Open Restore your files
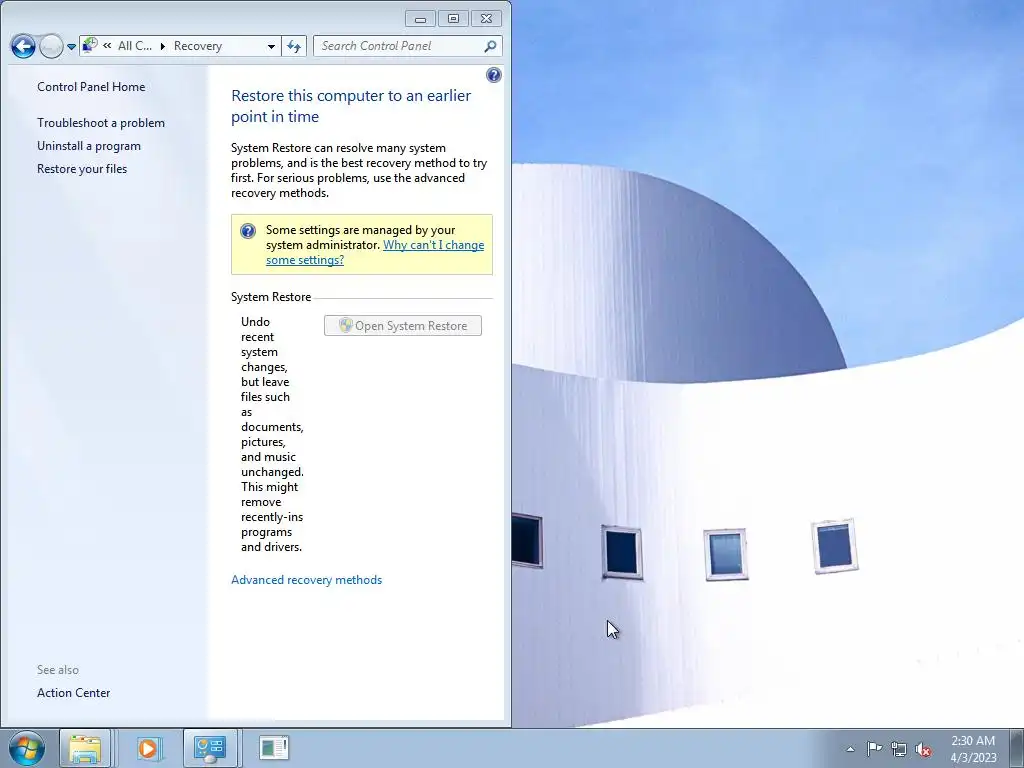Screen dimensions: 1024x768 pos(82,168)
